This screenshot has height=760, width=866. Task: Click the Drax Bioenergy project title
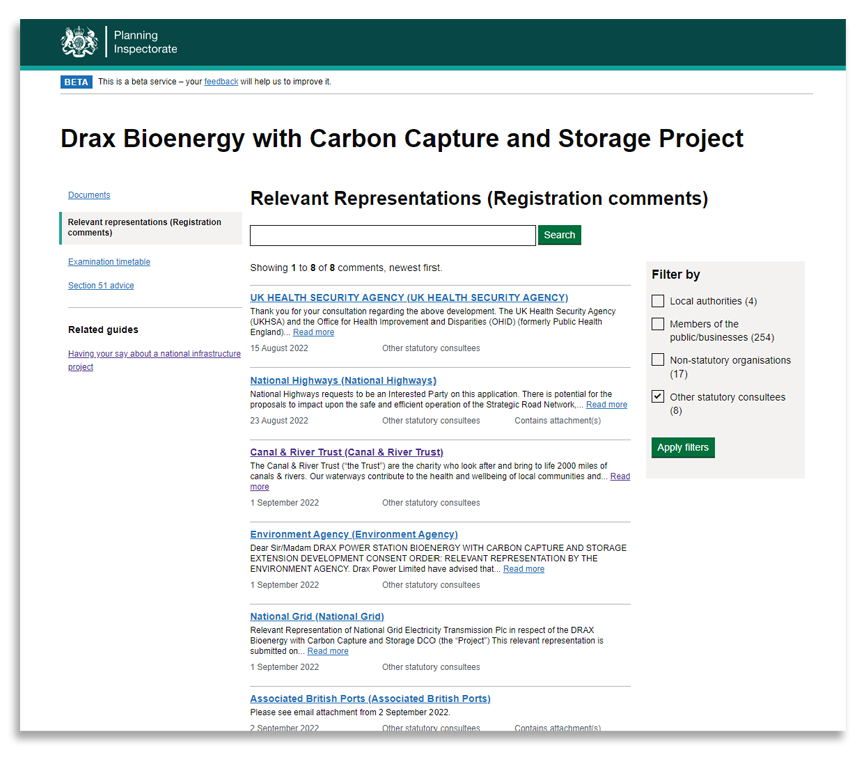coord(402,139)
